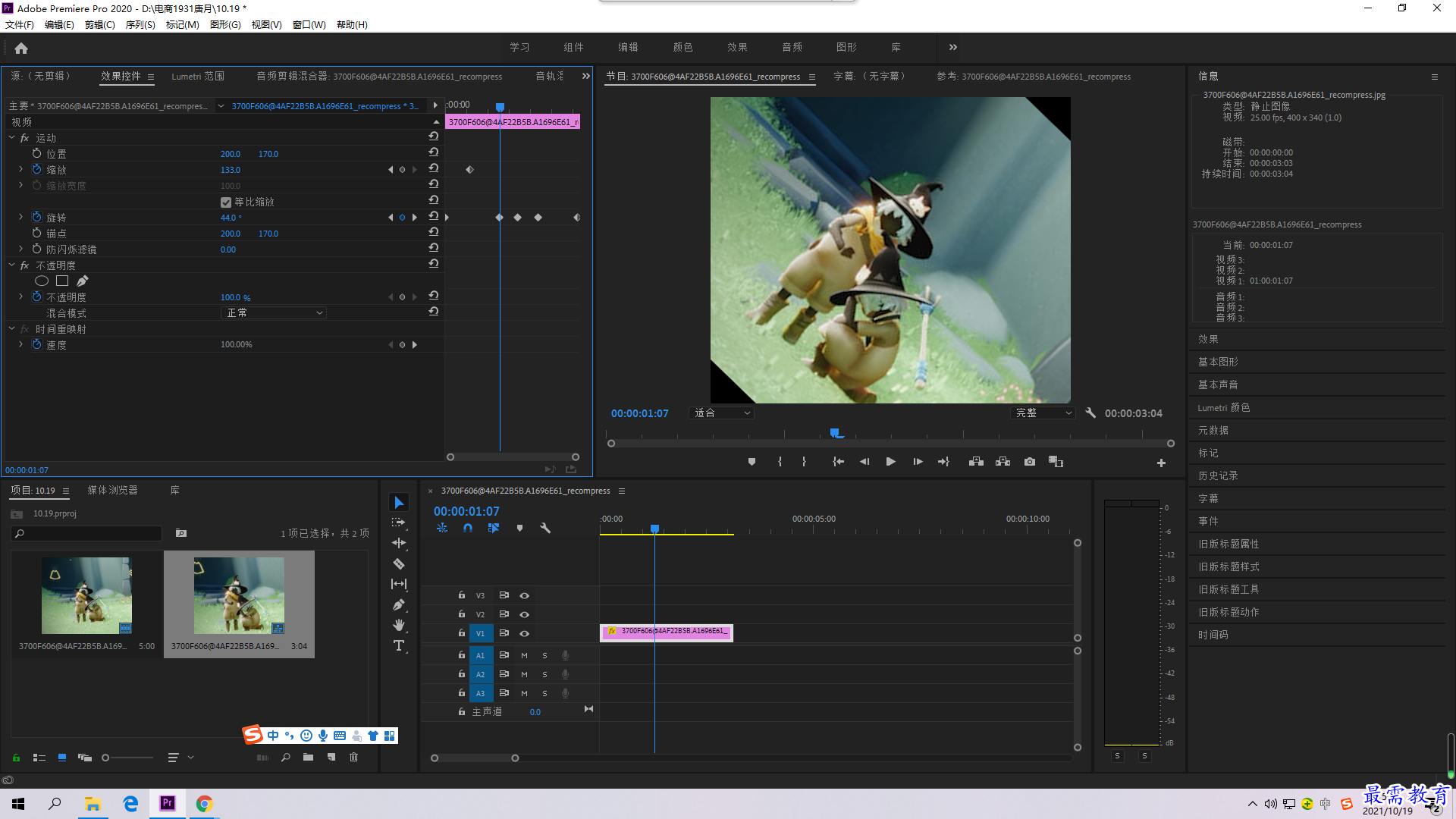Click the Home icon

21,49
